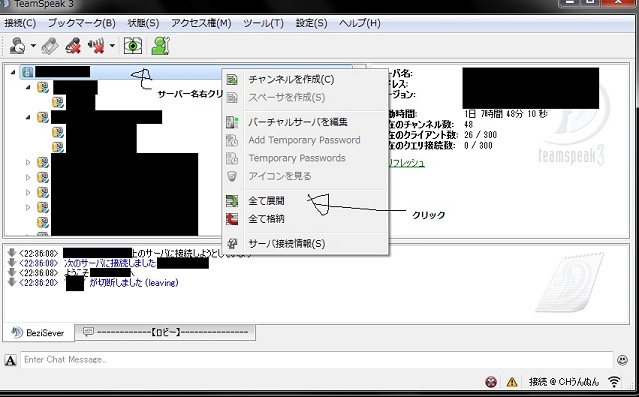This screenshot has height=397, width=639.
Task: Click the disconnect toolbar icon with red X
Action: click(73, 46)
